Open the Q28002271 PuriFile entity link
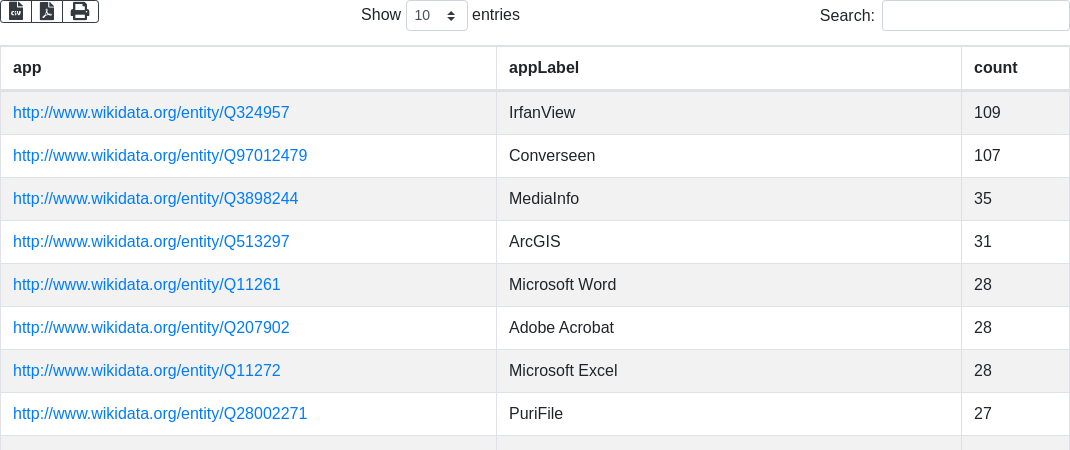The height and width of the screenshot is (450, 1070). [160, 414]
